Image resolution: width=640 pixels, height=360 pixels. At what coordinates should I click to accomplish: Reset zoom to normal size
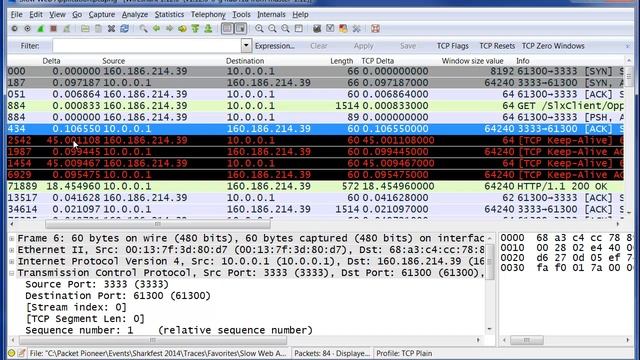pos(285,29)
